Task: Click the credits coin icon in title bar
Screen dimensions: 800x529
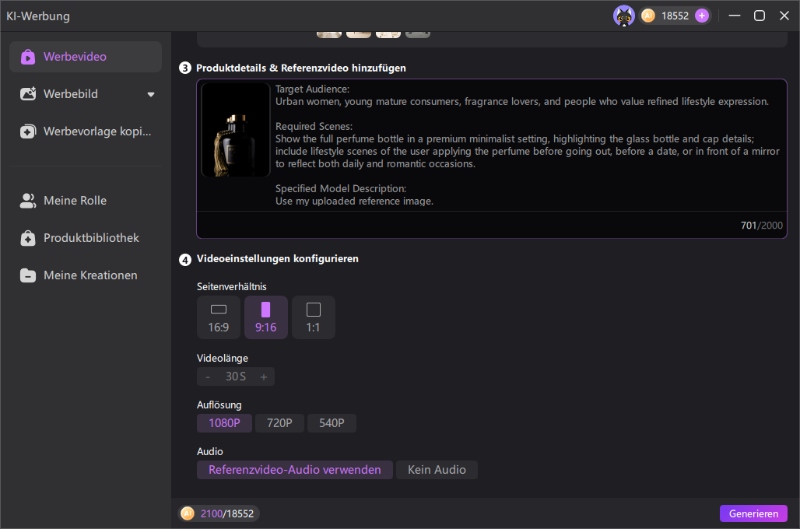Action: click(648, 16)
